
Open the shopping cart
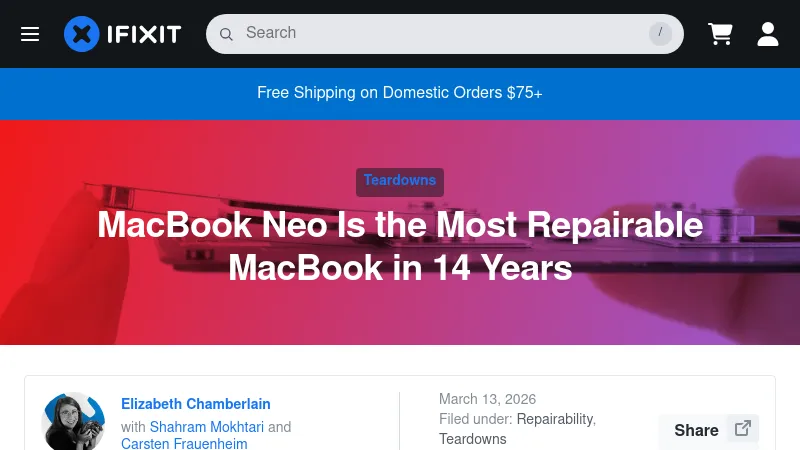click(x=720, y=34)
